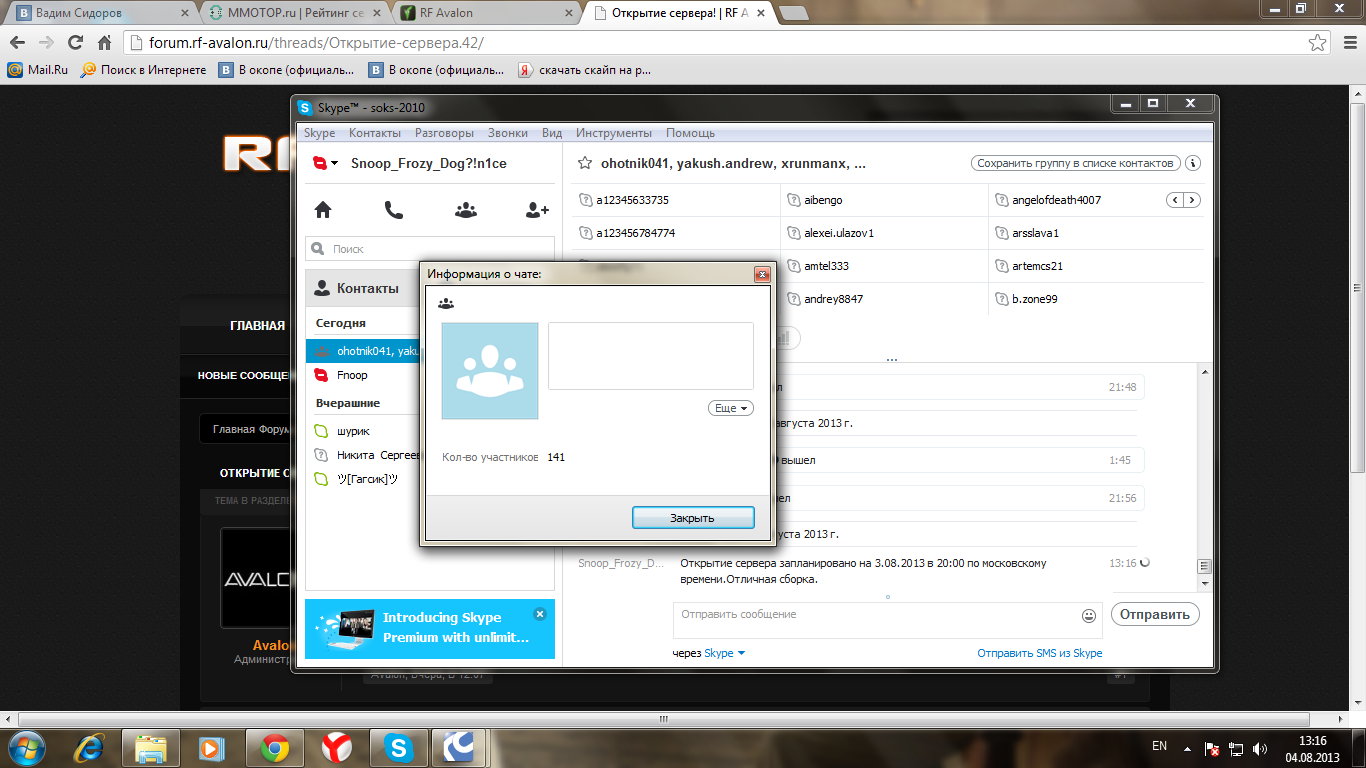Click the Skype chat scrollbar down arrow
Image resolution: width=1366 pixels, height=768 pixels.
pyautogui.click(x=1205, y=584)
